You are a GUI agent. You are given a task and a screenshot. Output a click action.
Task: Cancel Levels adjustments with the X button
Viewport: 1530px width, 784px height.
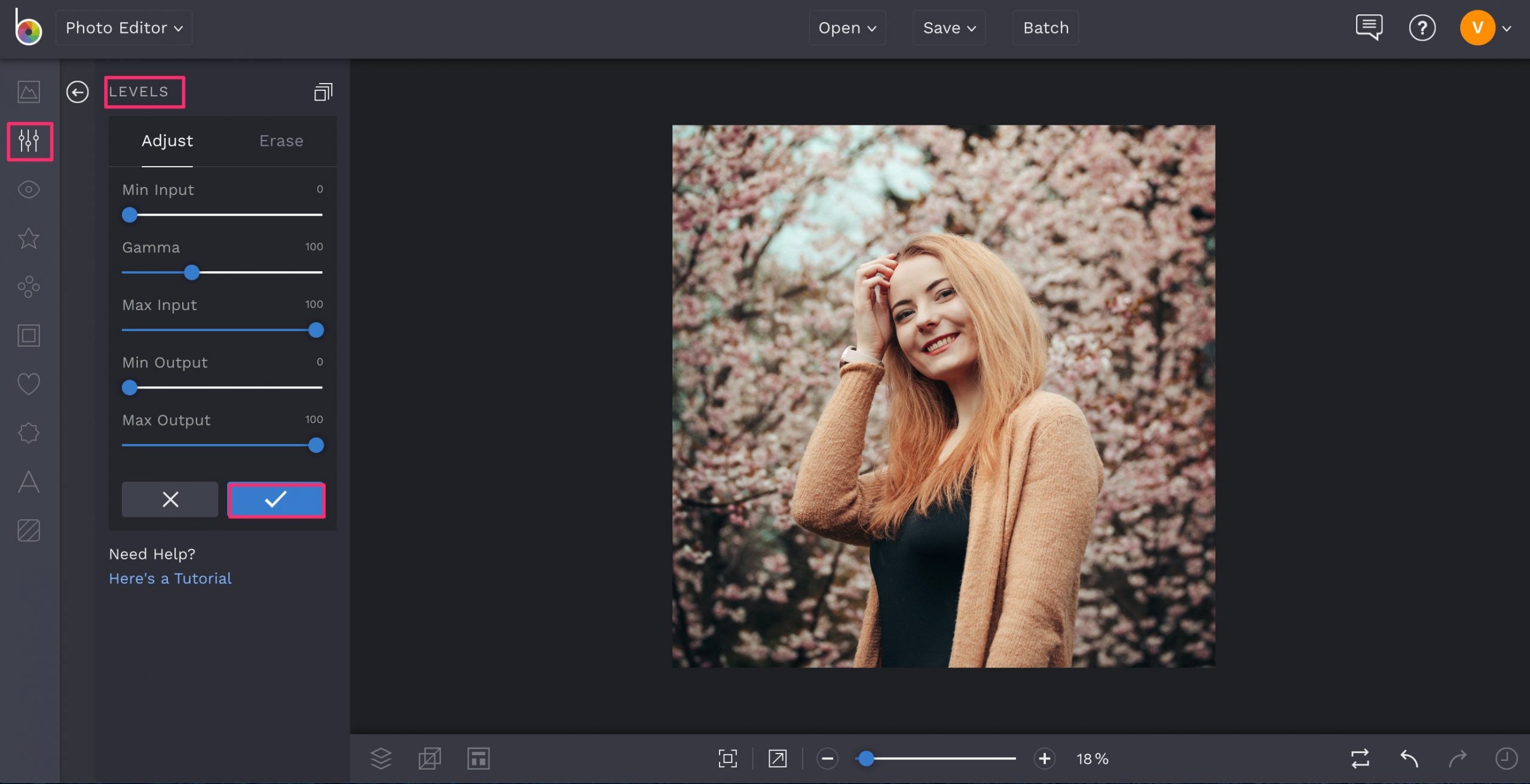click(169, 500)
